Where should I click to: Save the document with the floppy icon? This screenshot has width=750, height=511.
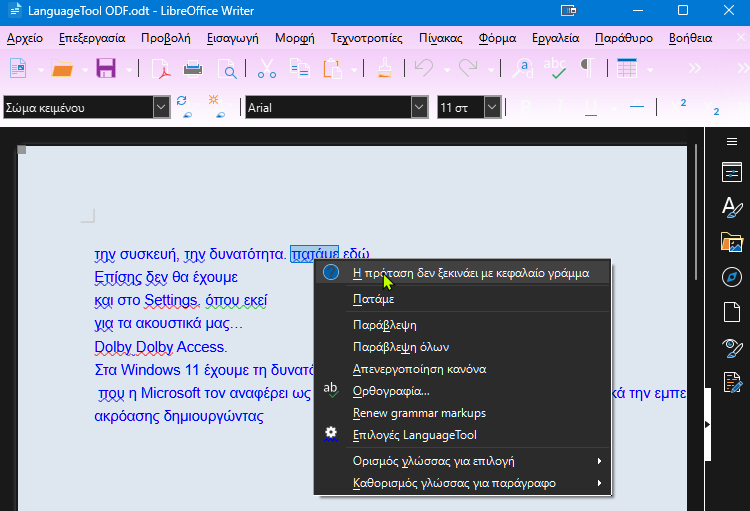click(x=106, y=68)
